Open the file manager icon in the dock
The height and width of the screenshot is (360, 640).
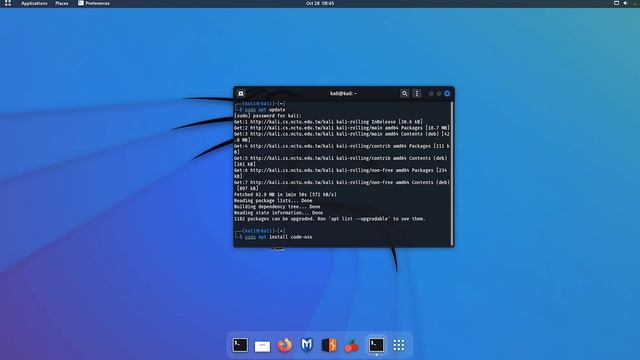262,346
